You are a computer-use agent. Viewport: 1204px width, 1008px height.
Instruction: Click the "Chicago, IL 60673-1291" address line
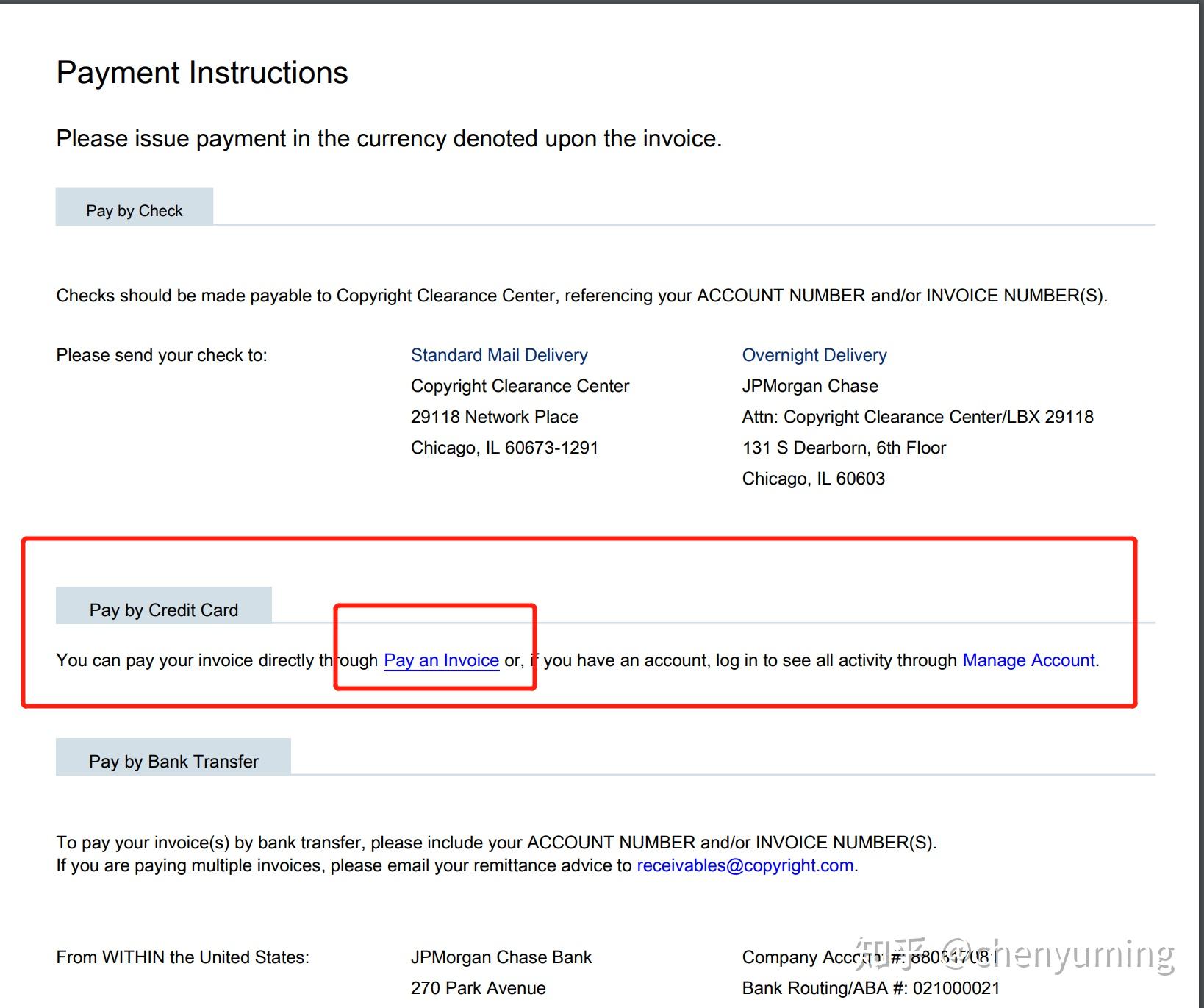(x=504, y=448)
